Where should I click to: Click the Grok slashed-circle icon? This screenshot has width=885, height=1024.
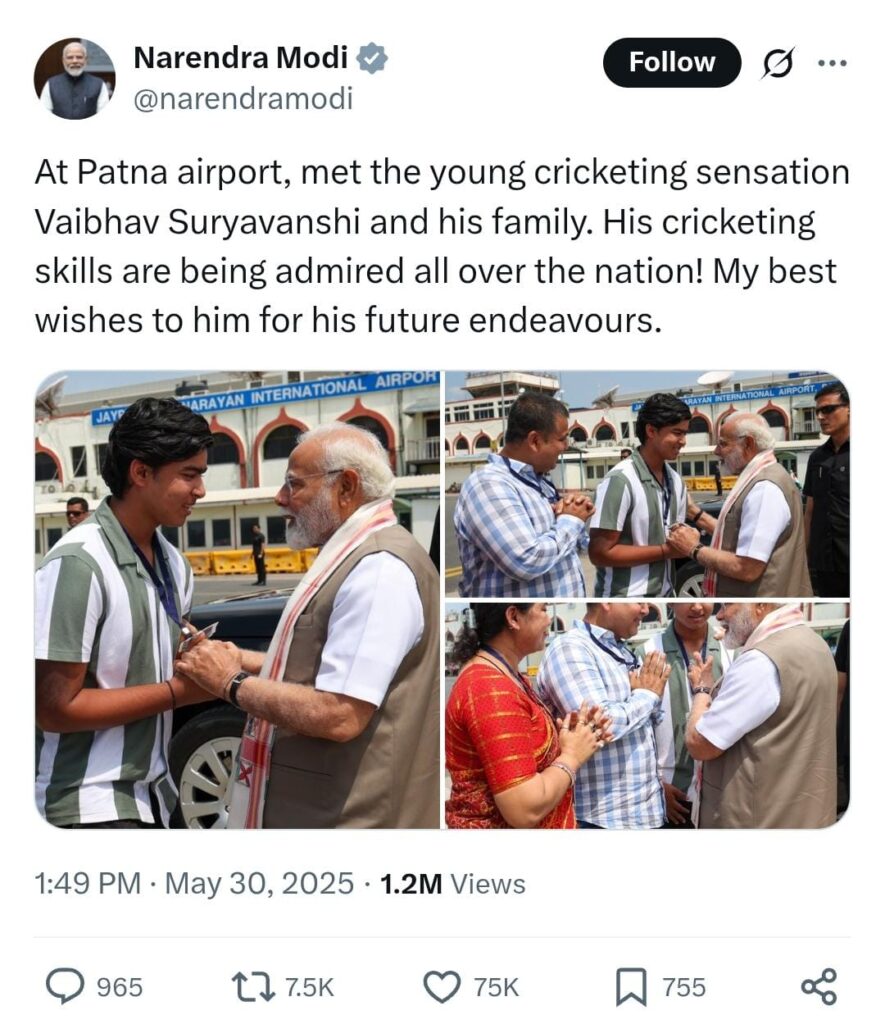point(778,63)
